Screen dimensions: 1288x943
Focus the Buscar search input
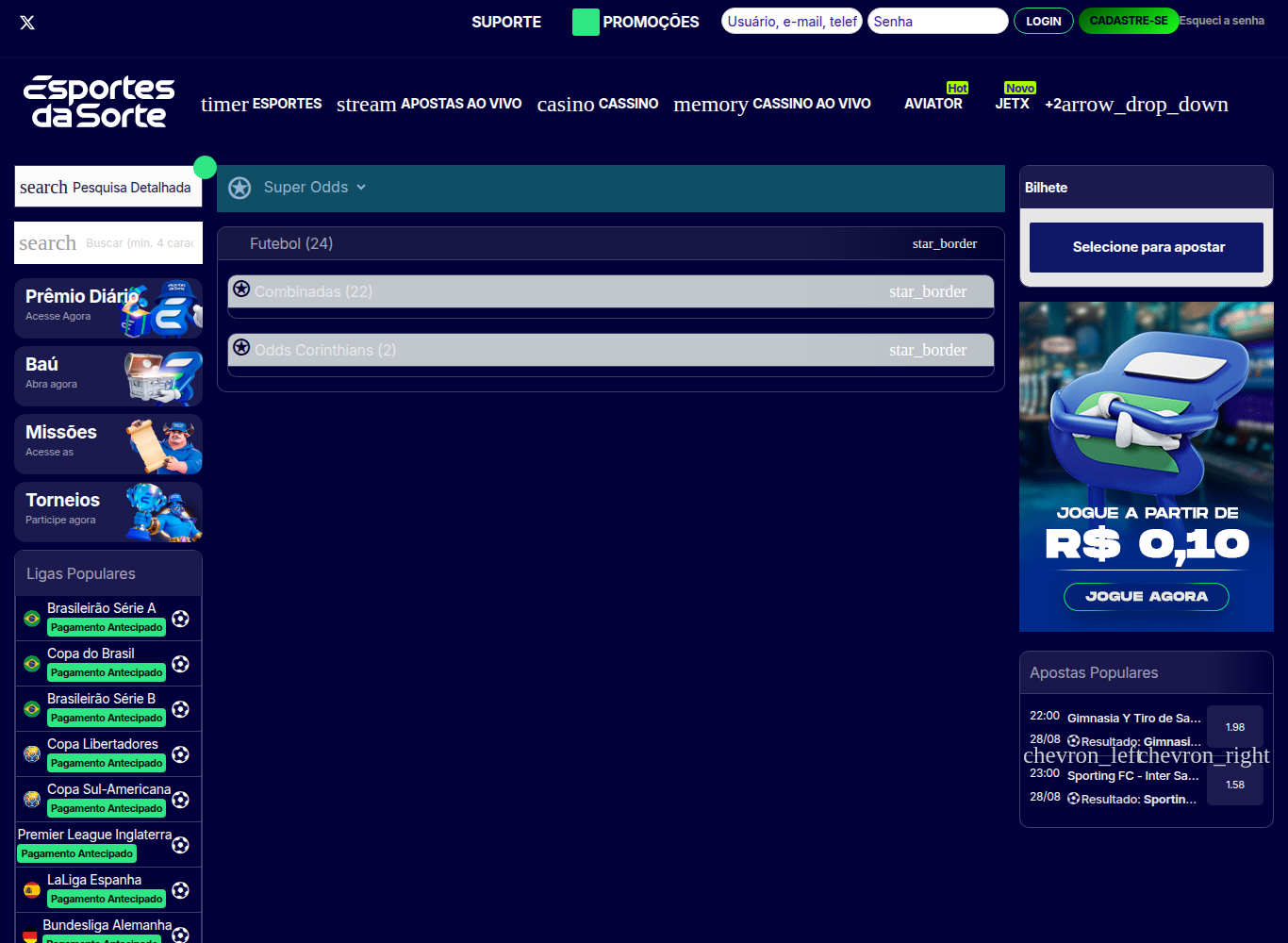pyautogui.click(x=140, y=243)
